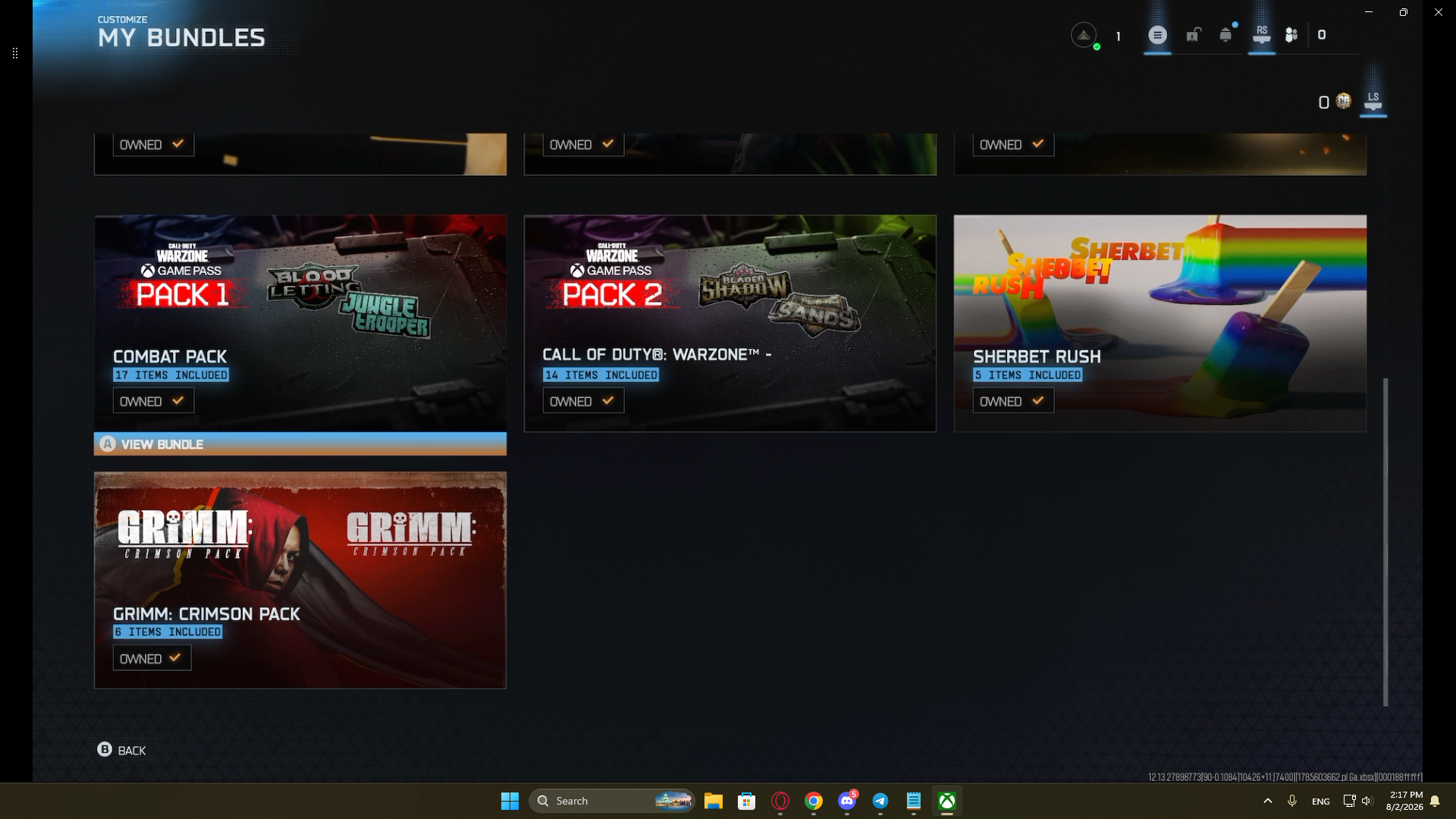The height and width of the screenshot is (819, 1456).
Task: Click the "5 ITEMS INCLUDED" label
Action: coord(1028,375)
